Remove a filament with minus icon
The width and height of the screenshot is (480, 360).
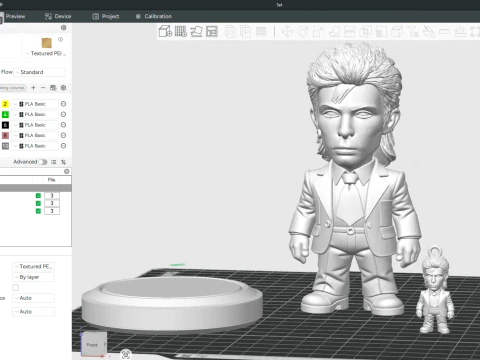tap(43, 88)
